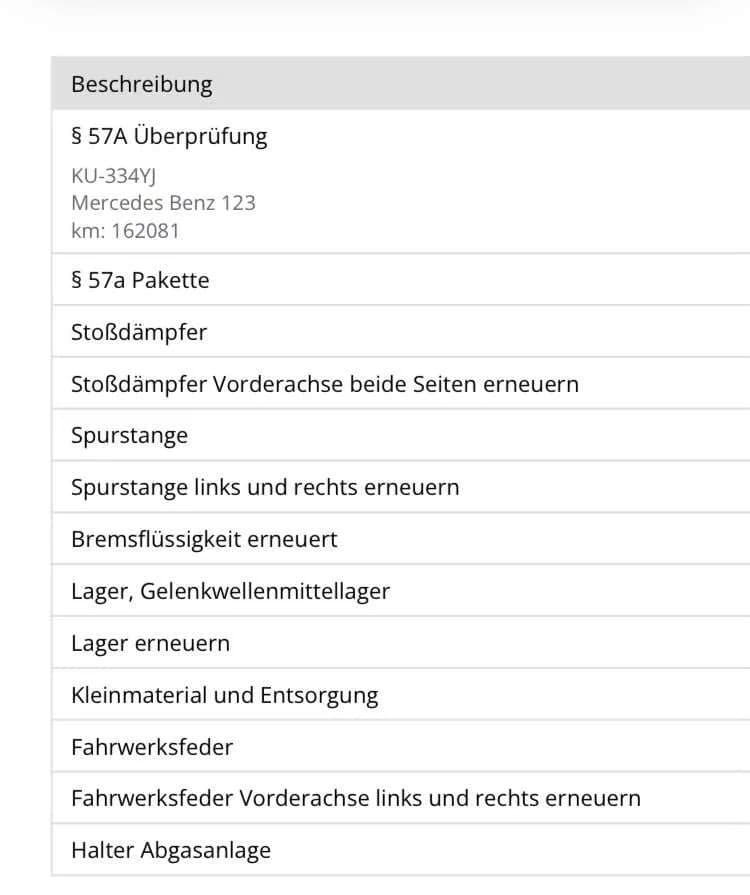Select Fahrwerksfeder Vorderachse links und rechts erneuern

coord(401,798)
